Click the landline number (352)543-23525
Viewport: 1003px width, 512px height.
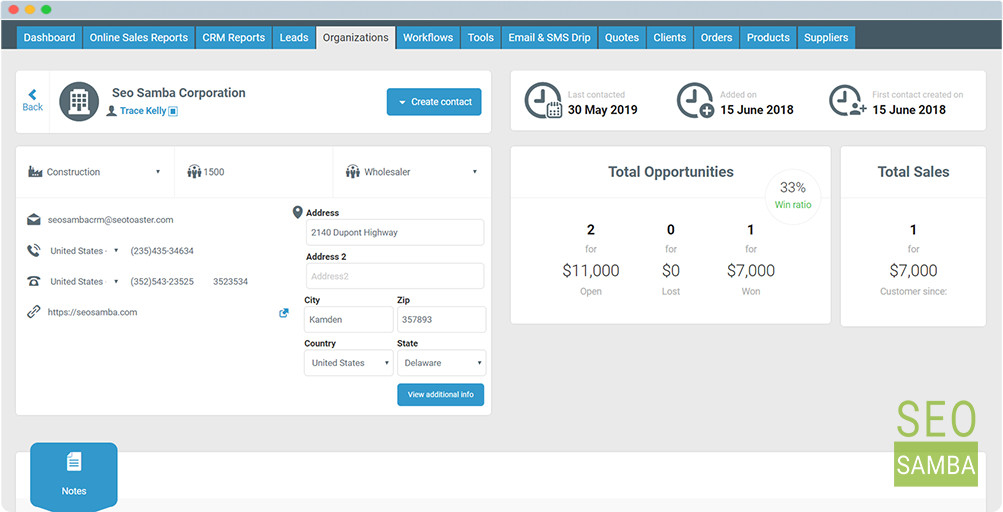(x=162, y=282)
